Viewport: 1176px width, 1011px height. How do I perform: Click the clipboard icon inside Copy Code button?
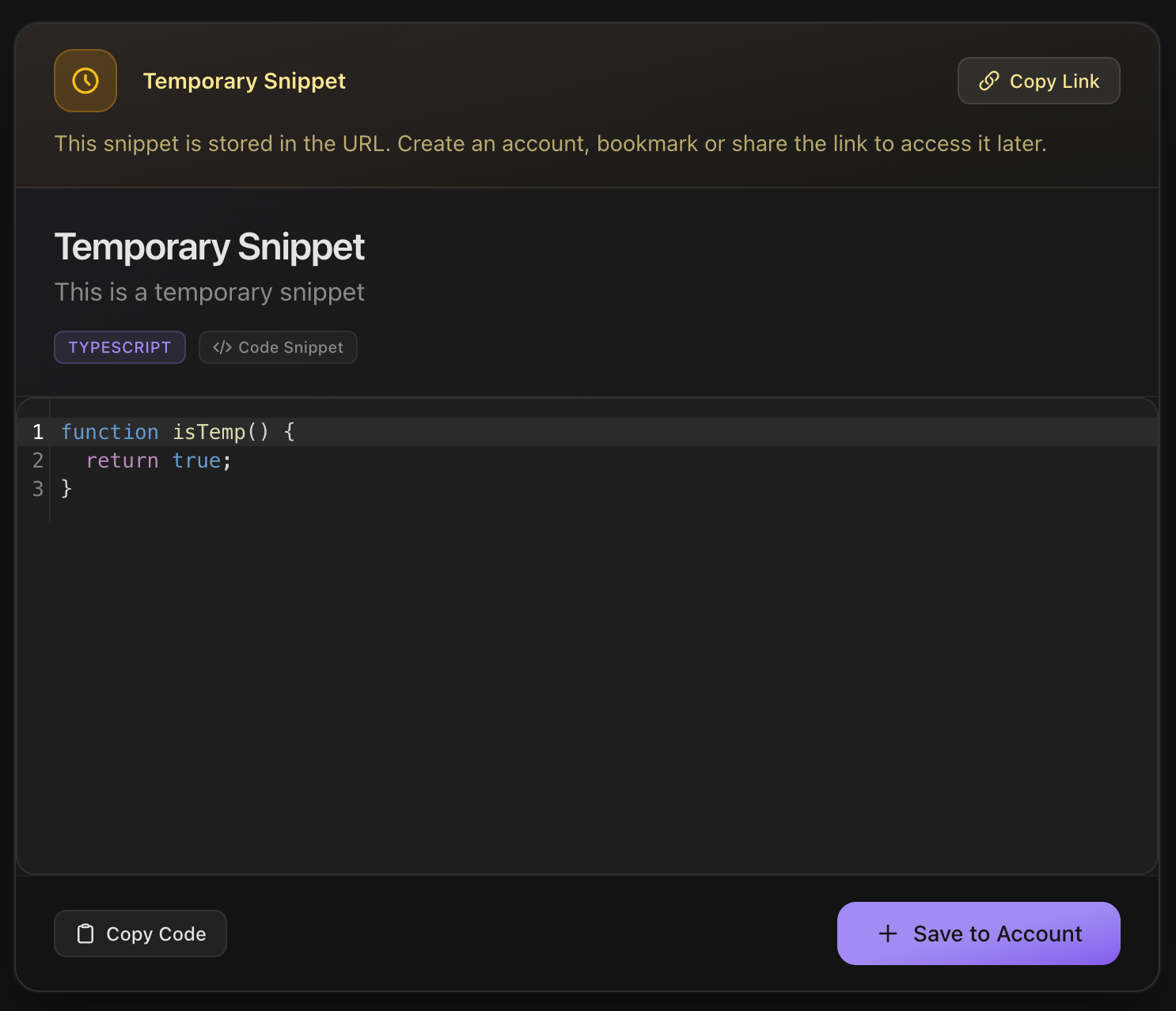click(x=85, y=933)
